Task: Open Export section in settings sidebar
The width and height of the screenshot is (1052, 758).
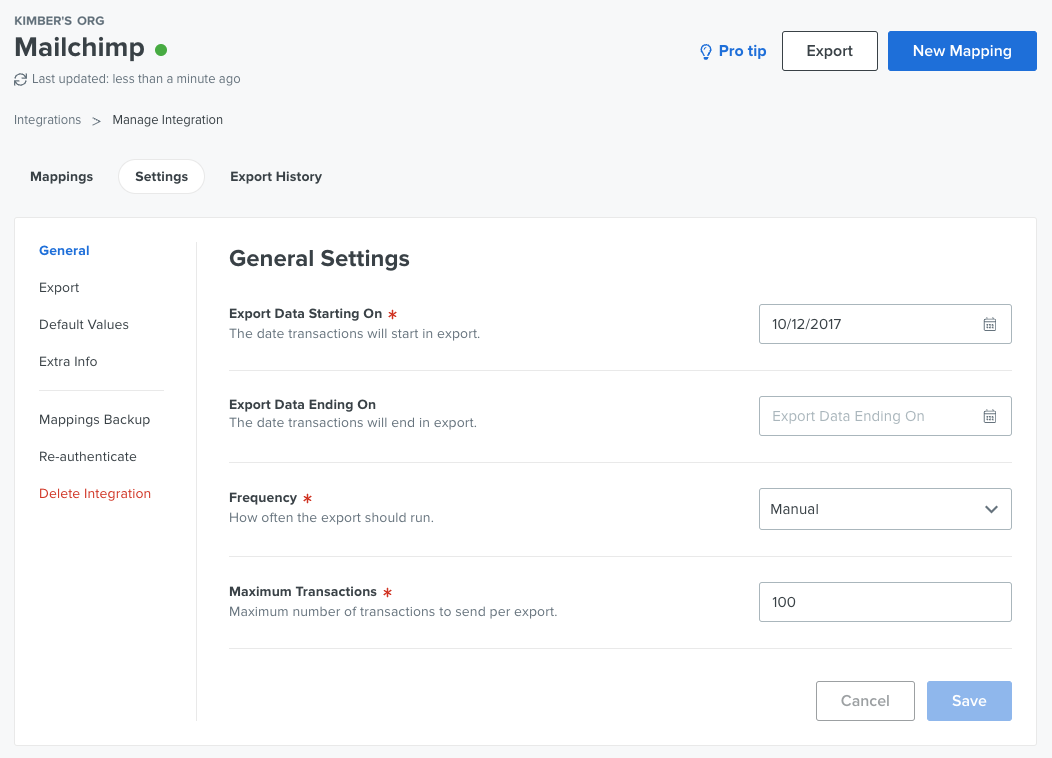Action: [x=59, y=287]
